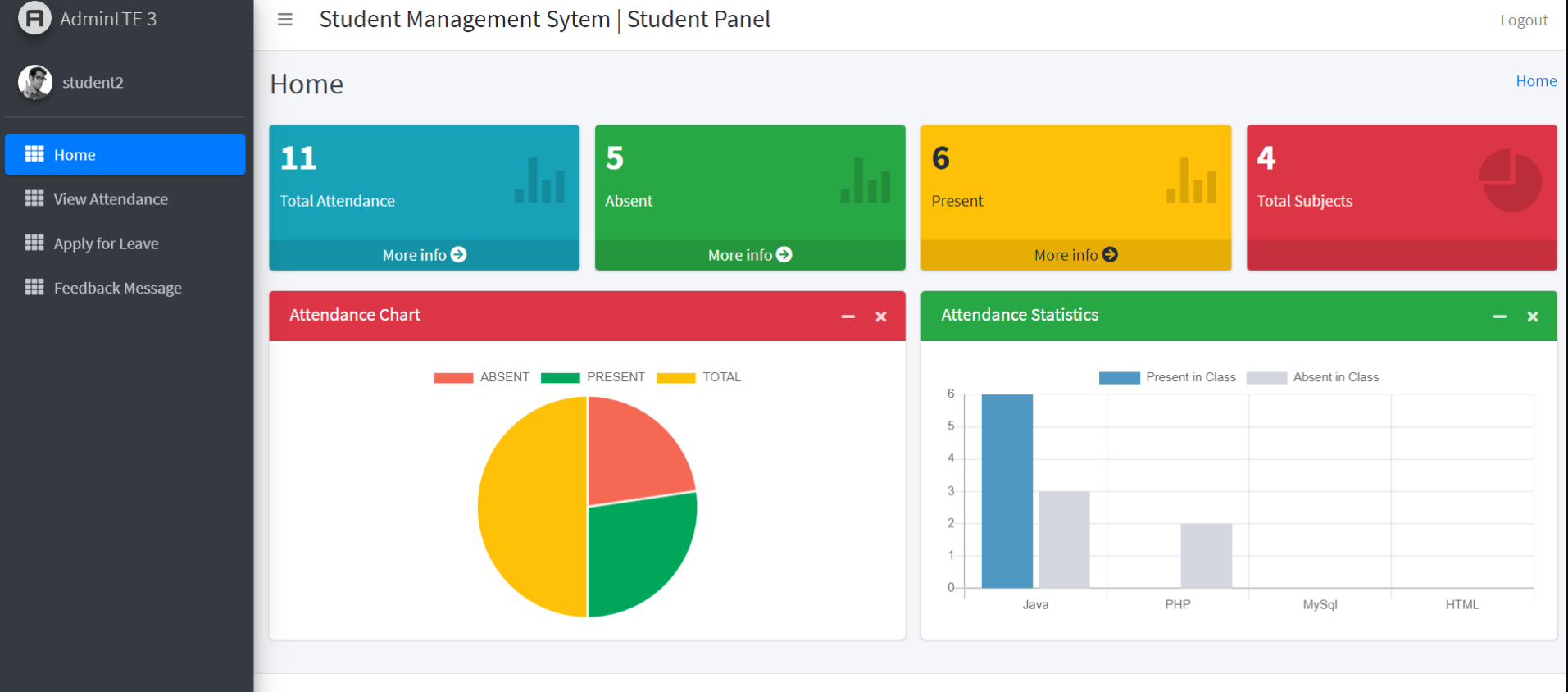Open More info on Present card
The image size is (1568, 692).
1076,255
